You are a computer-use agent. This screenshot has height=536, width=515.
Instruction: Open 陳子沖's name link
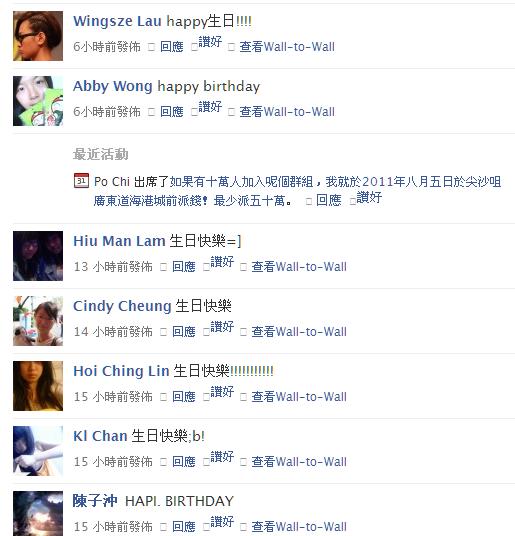[x=95, y=501]
